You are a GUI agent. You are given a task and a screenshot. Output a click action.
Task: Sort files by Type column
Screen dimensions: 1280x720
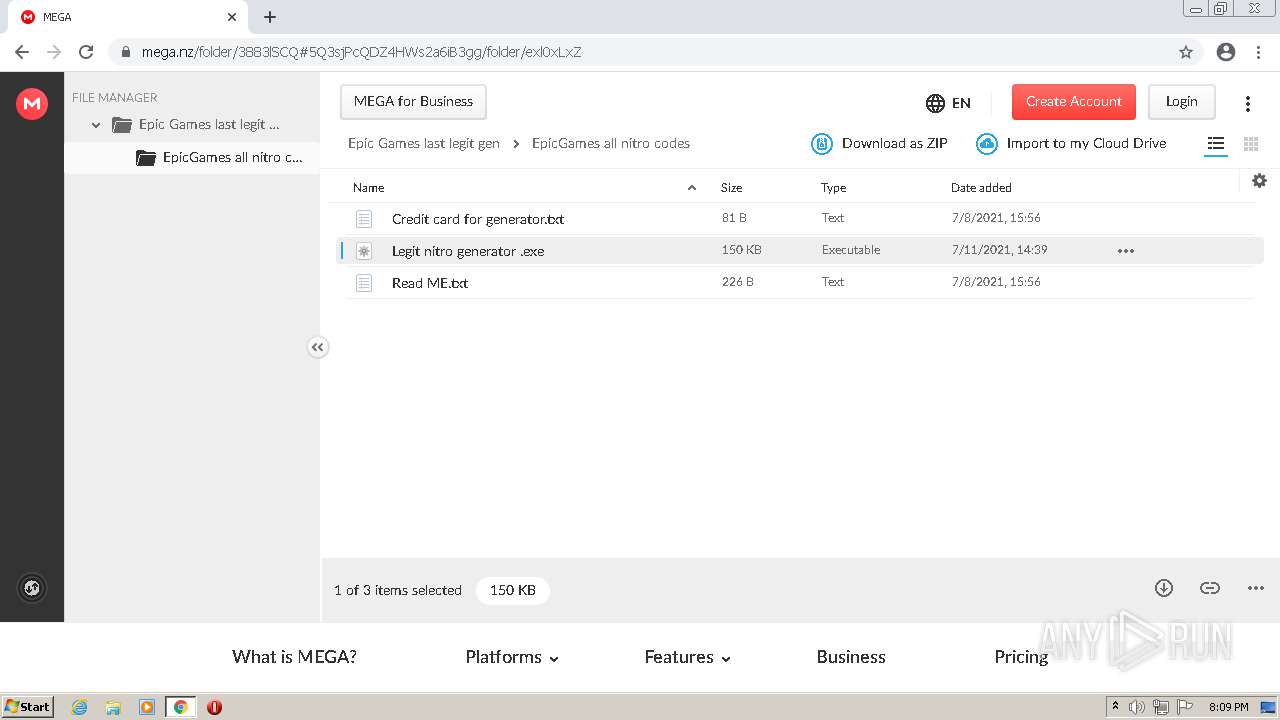click(833, 188)
